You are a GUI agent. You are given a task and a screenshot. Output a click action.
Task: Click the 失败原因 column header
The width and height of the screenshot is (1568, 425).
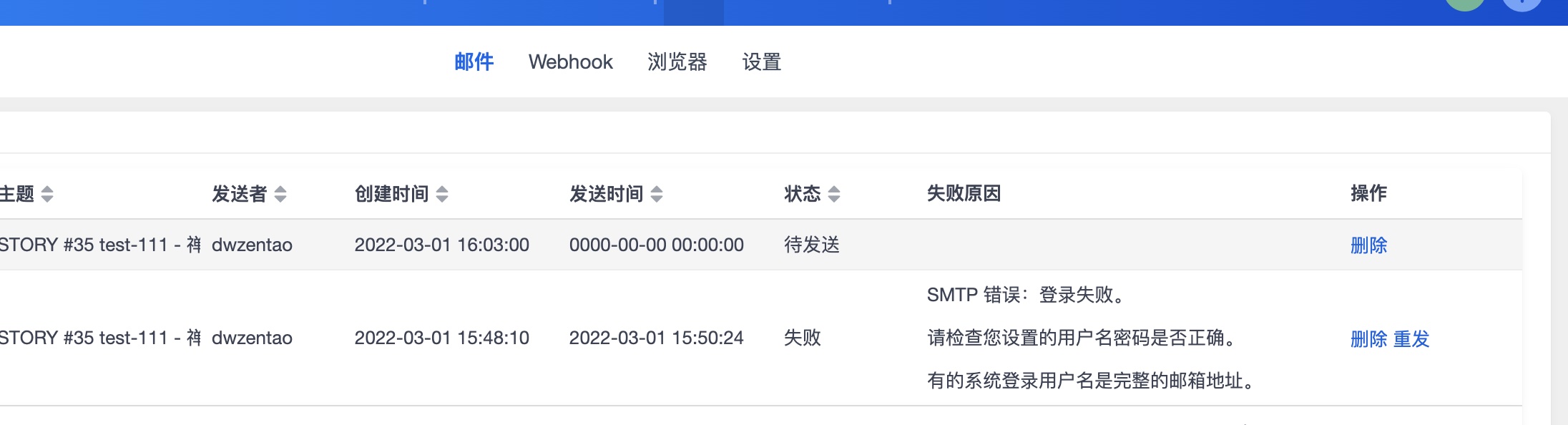tap(964, 193)
